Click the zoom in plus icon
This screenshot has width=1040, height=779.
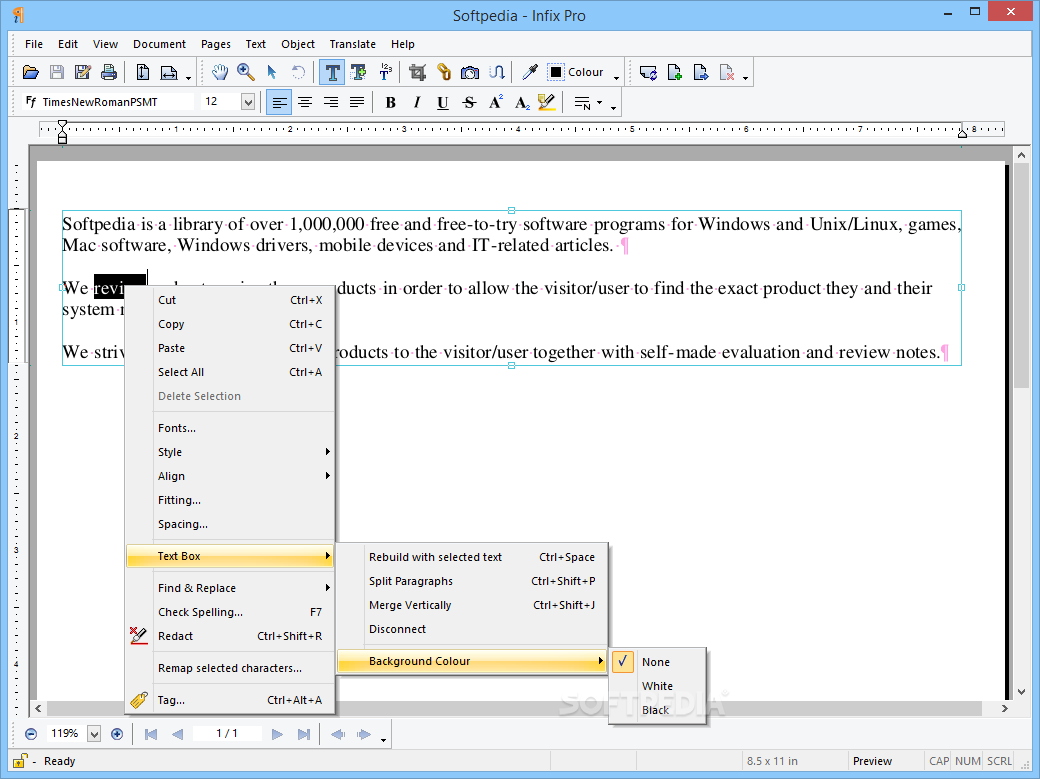coord(117,734)
